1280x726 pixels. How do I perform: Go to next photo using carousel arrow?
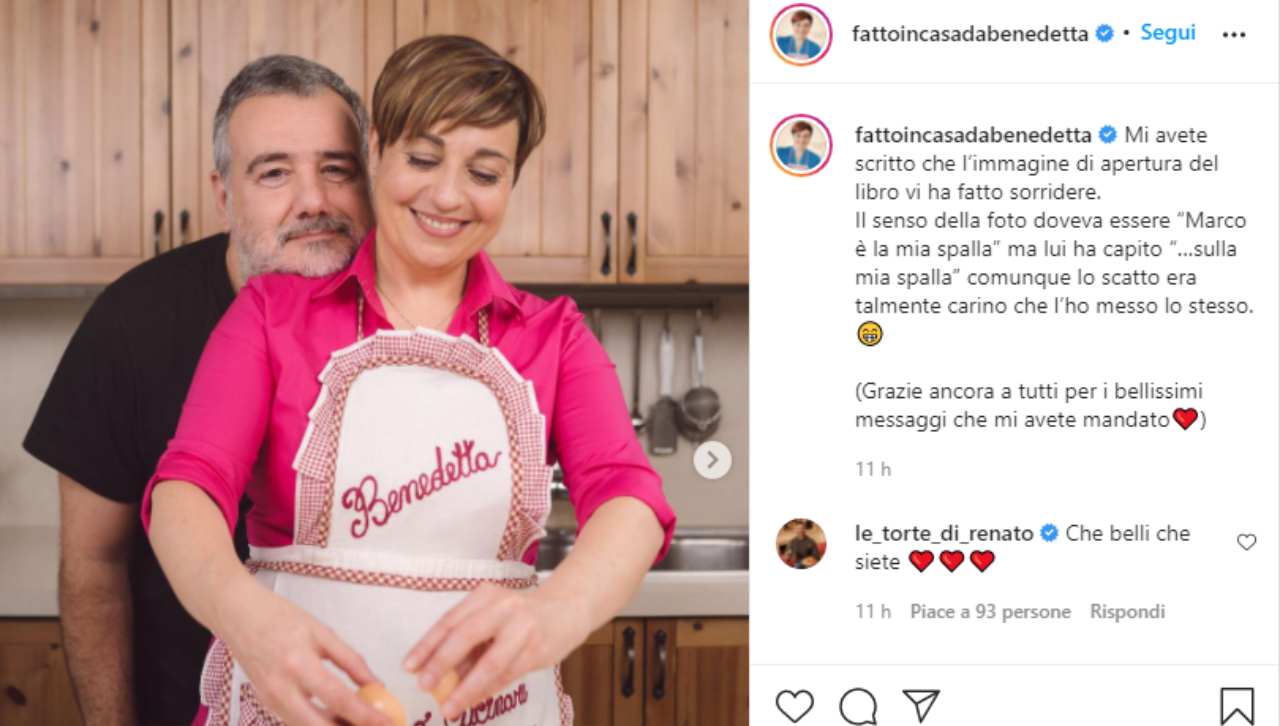[712, 460]
